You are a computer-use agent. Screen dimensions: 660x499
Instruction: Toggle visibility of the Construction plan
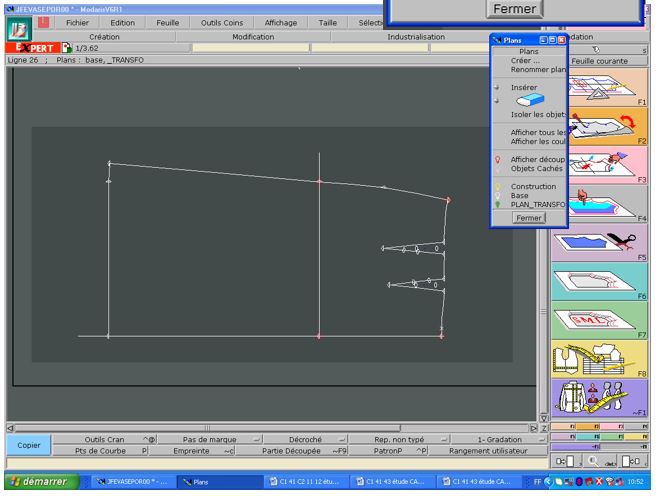[498, 186]
